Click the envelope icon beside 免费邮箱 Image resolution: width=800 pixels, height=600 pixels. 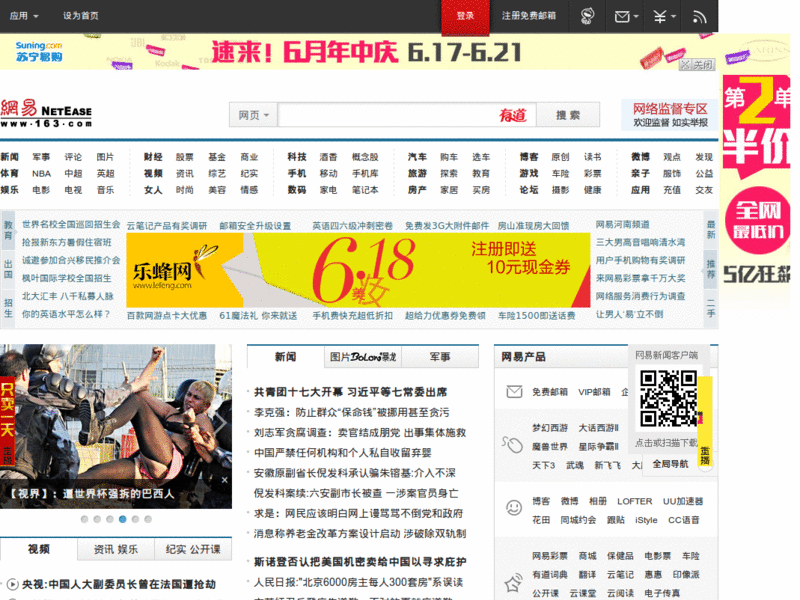point(512,390)
